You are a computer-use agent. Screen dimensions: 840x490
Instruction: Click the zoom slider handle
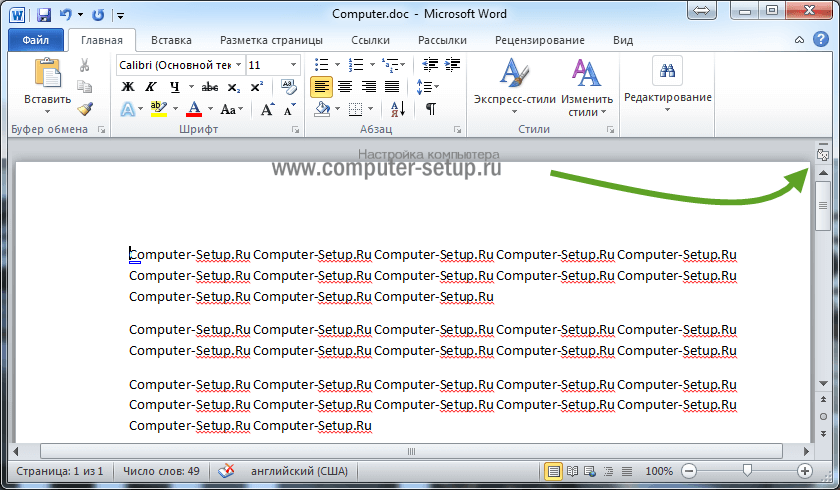[746, 471]
